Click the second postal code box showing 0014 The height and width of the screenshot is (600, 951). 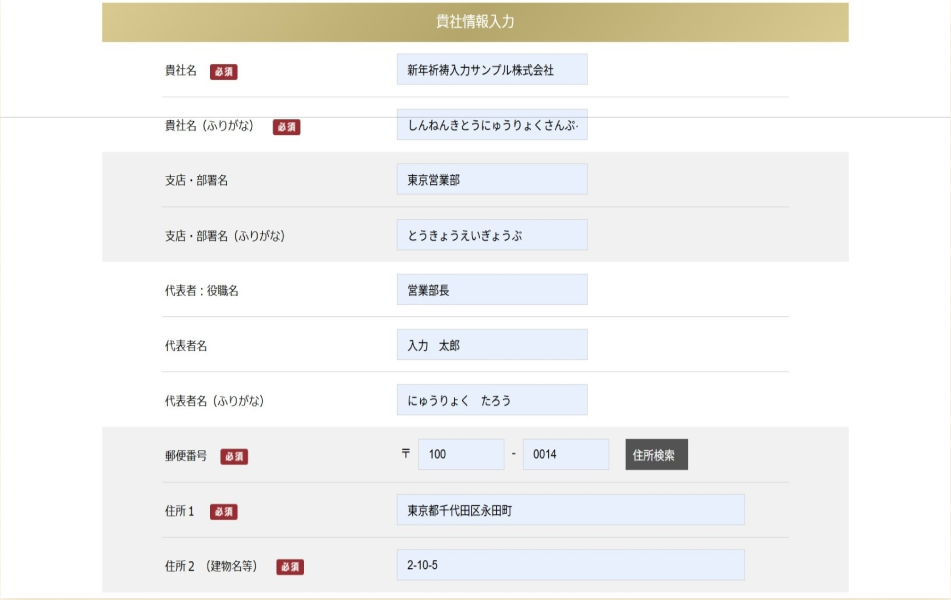pyautogui.click(x=565, y=454)
